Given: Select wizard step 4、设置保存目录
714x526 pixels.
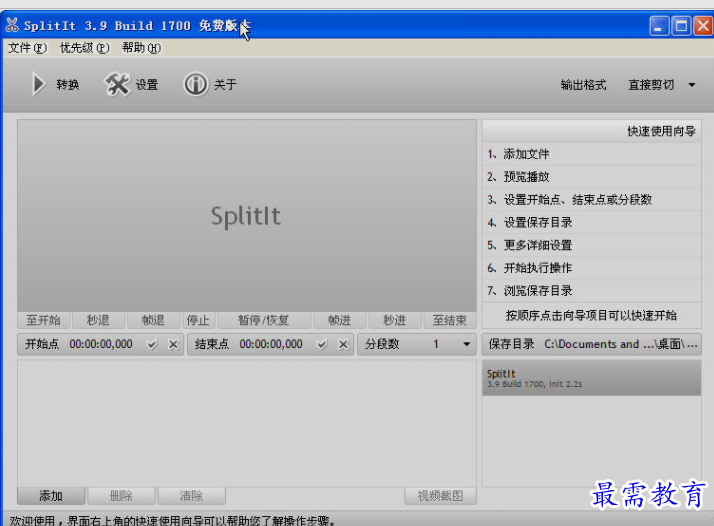Looking at the screenshot, I should pos(592,222).
